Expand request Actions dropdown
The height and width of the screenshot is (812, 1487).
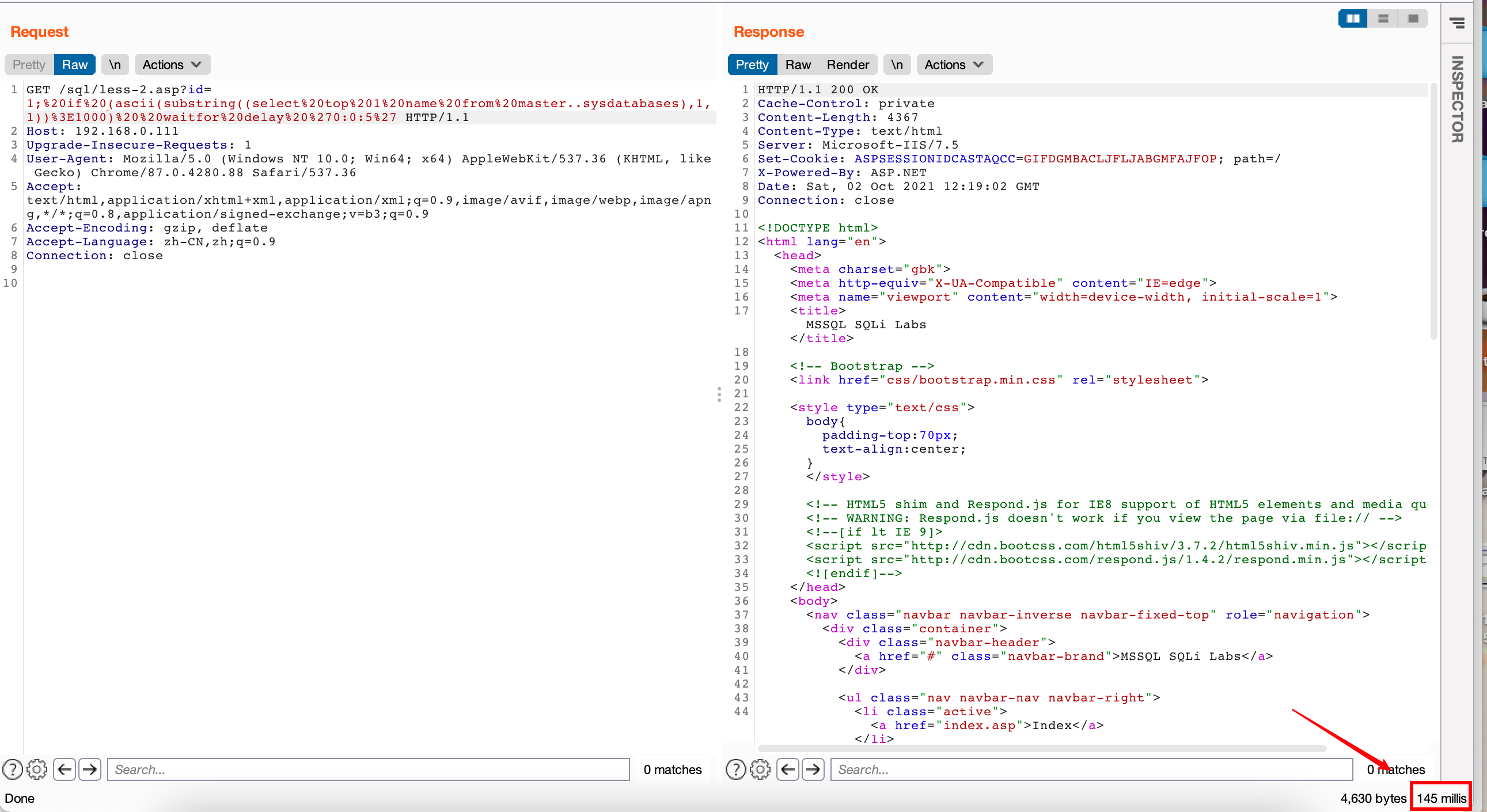click(172, 64)
